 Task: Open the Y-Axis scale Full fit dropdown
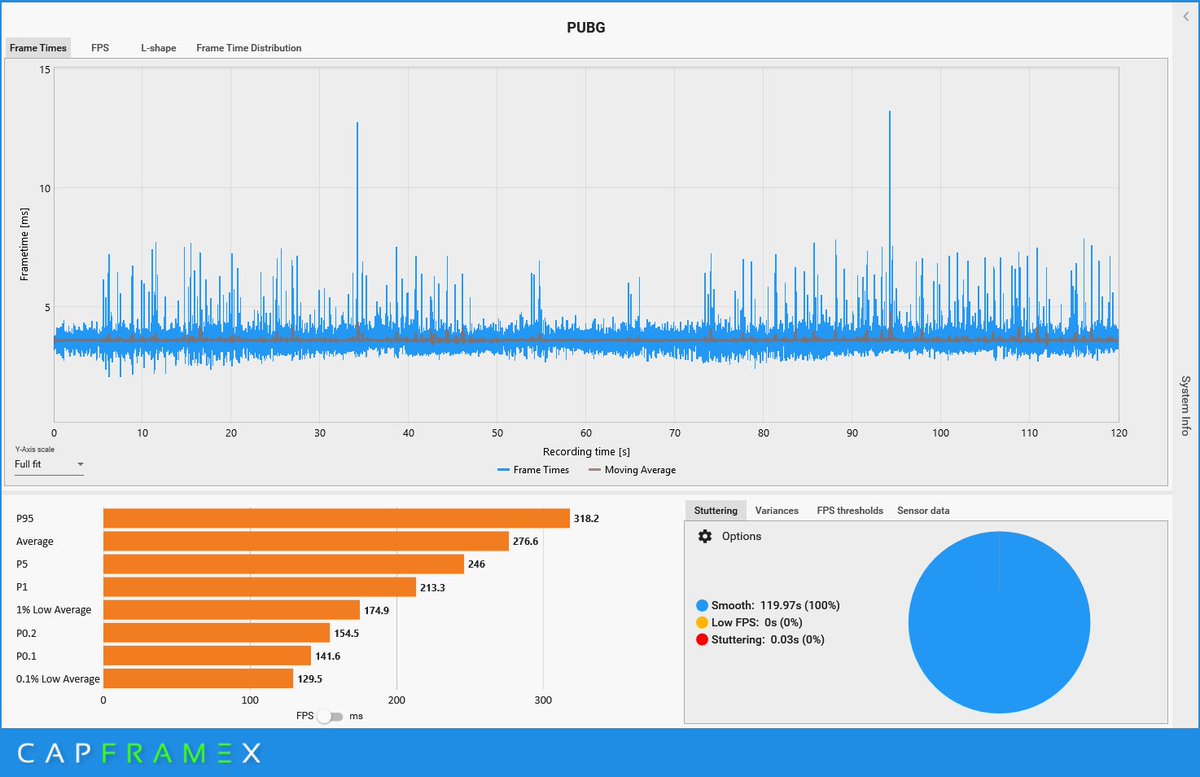click(x=49, y=464)
